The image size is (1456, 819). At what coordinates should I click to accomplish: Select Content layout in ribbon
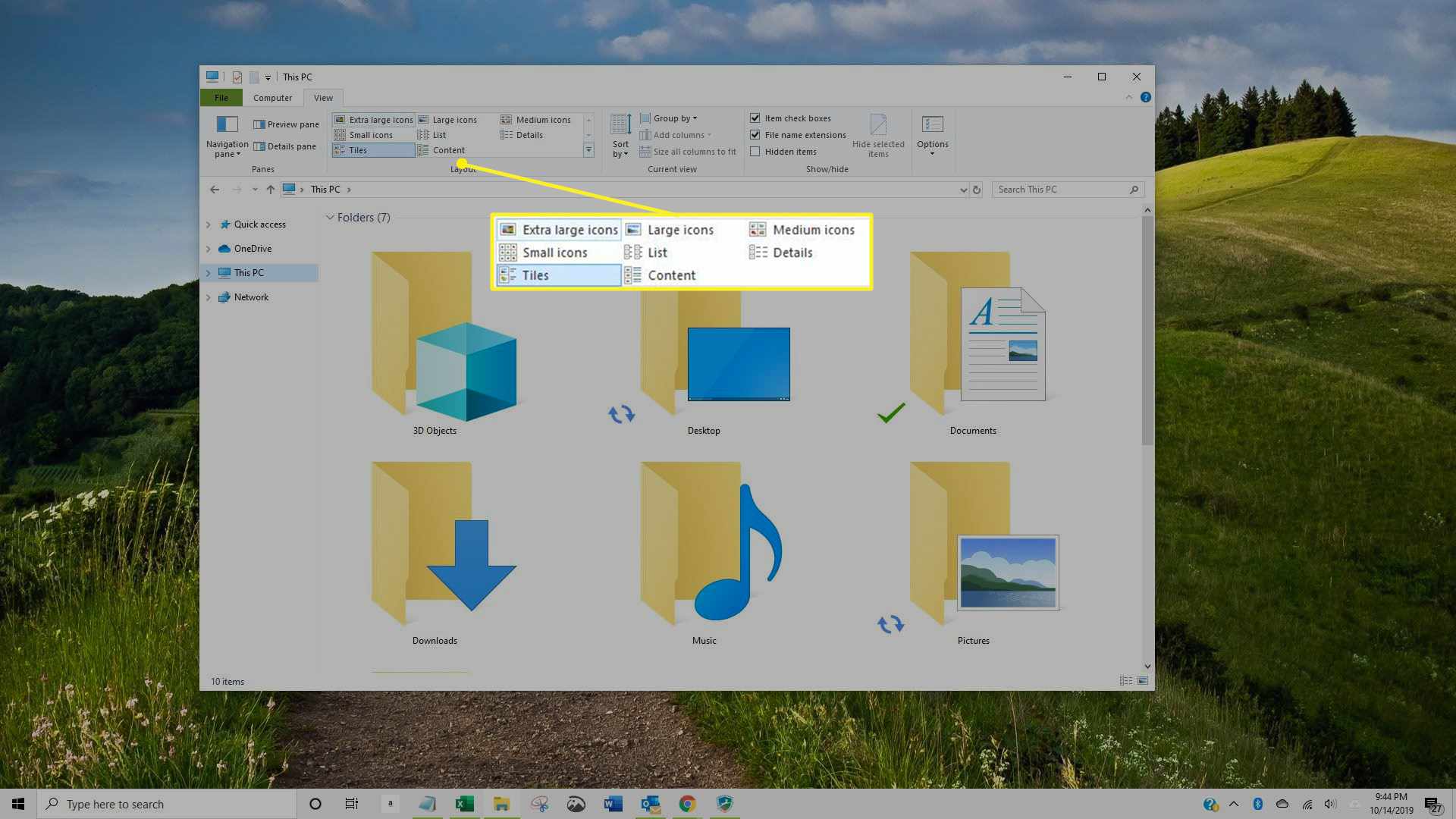tap(441, 150)
